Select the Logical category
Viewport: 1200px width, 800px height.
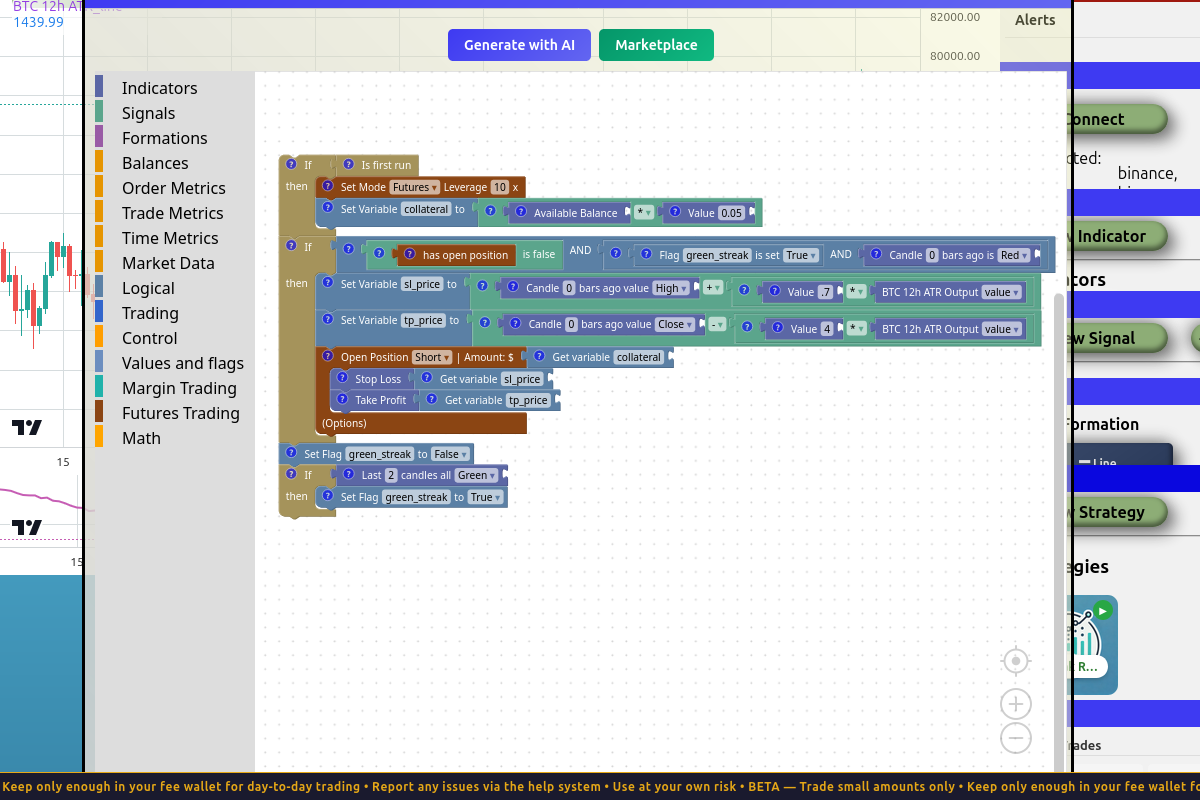click(x=148, y=288)
